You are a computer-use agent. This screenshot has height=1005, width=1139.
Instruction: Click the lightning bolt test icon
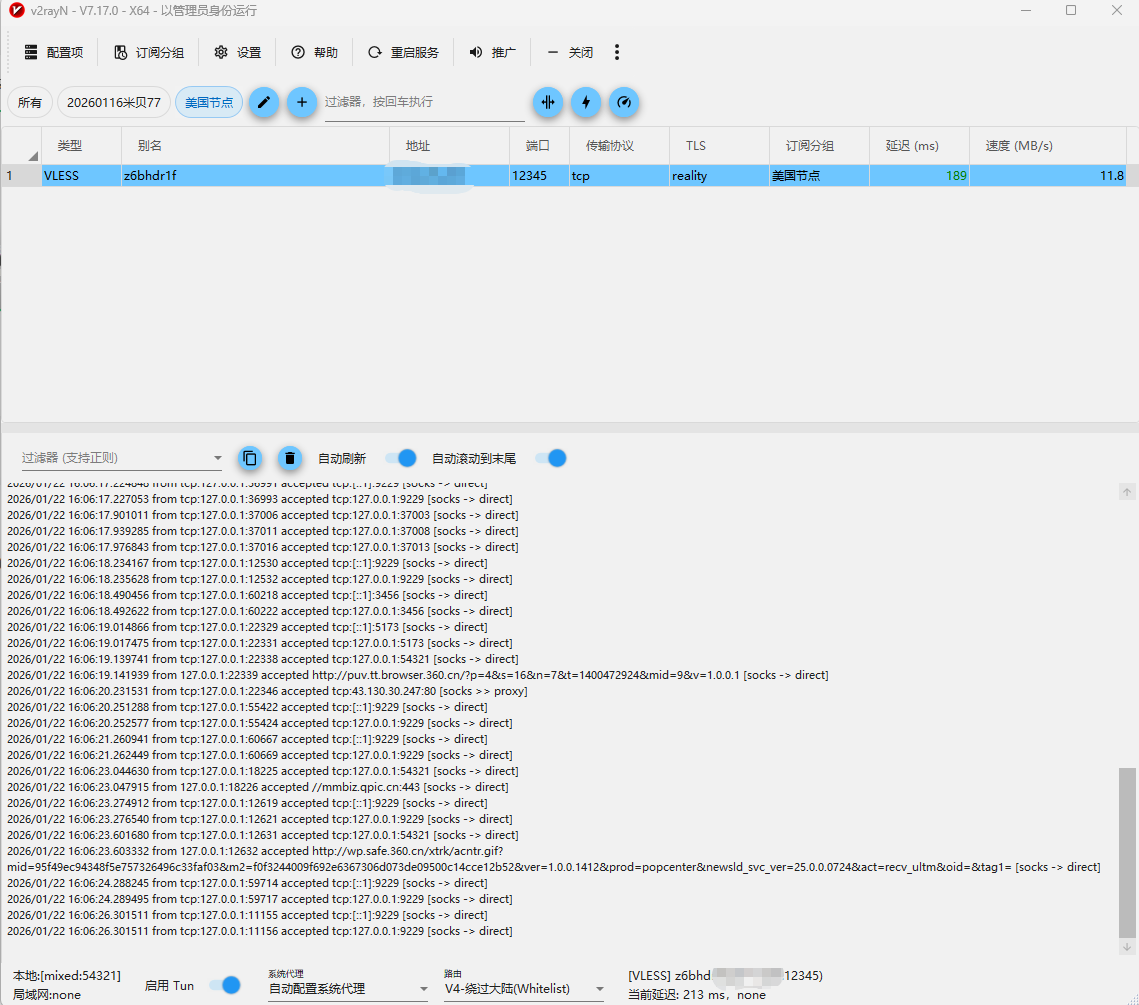(x=586, y=102)
